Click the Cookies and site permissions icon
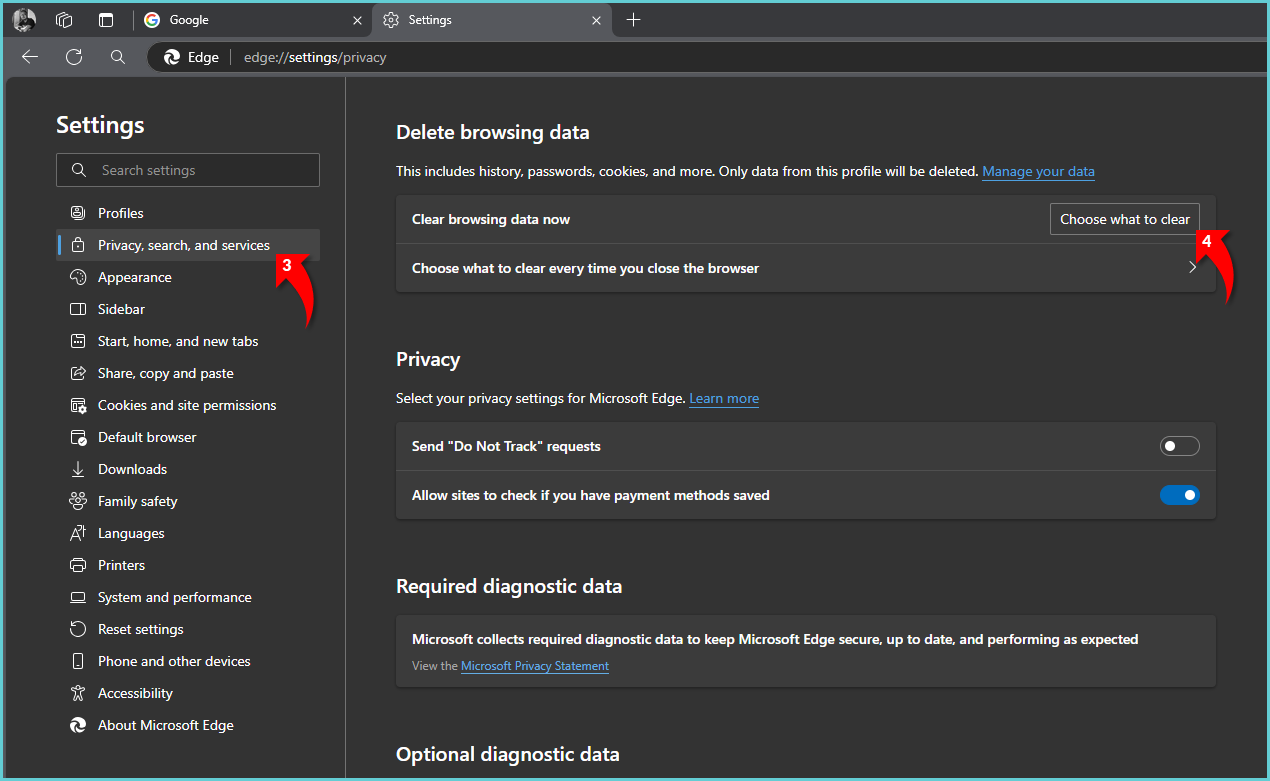Screen dimensions: 1270x781 [x=78, y=405]
